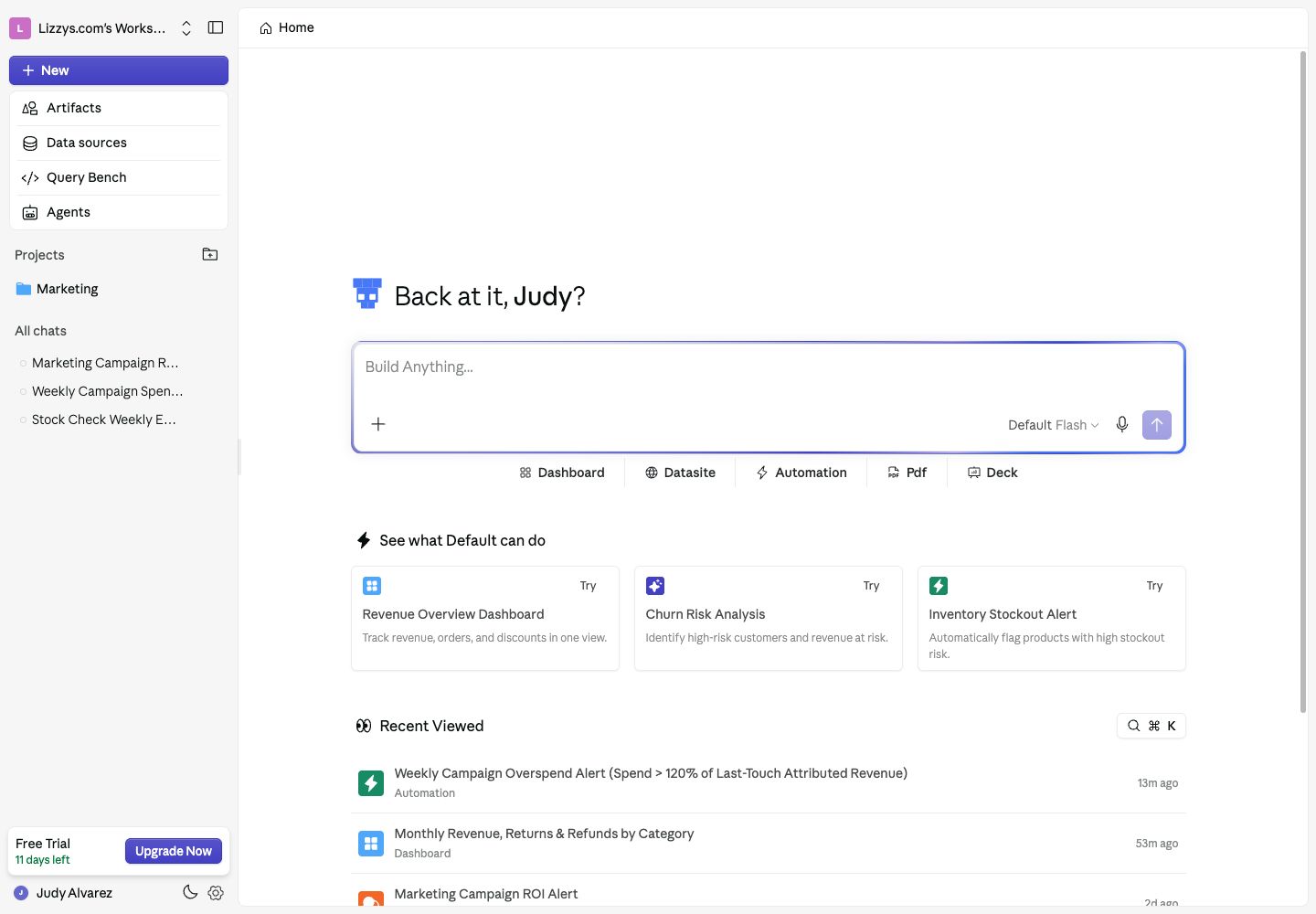Toggle dark mode moon icon

click(190, 892)
